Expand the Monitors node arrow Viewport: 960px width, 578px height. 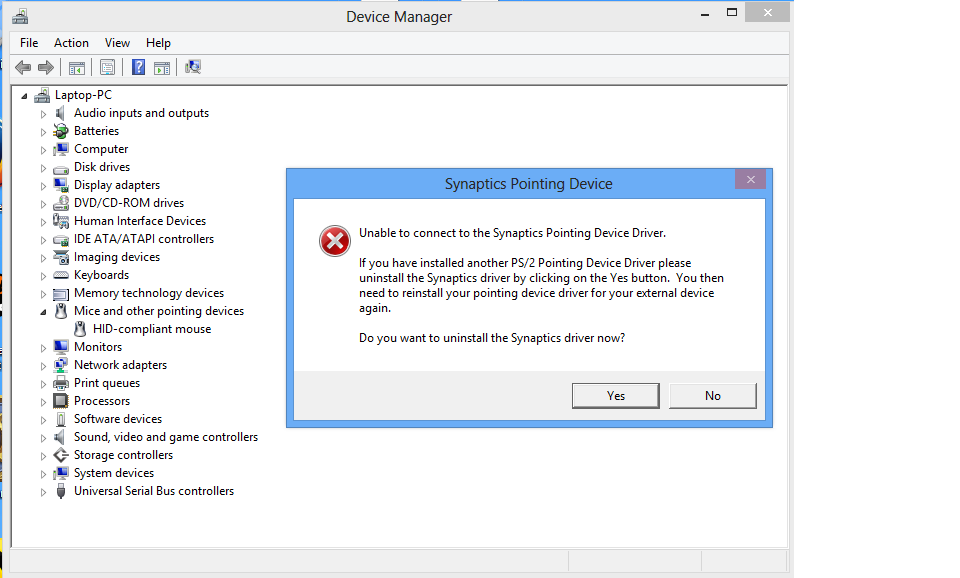click(43, 348)
